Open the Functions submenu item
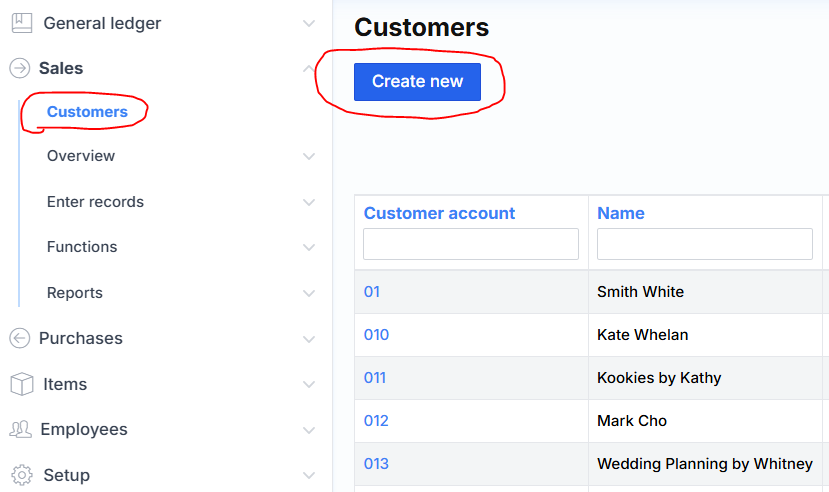 tap(82, 247)
